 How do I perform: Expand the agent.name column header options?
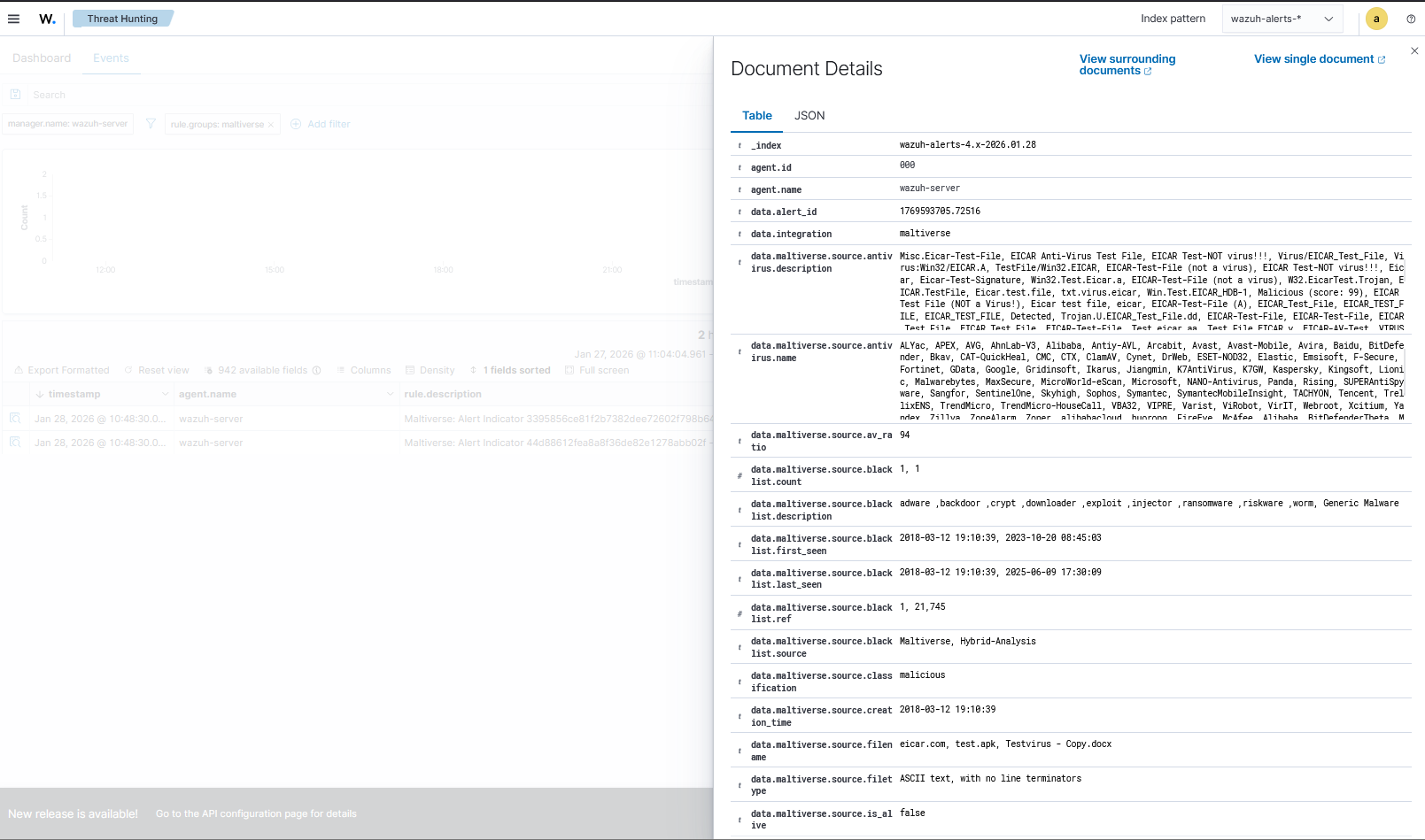click(390, 394)
